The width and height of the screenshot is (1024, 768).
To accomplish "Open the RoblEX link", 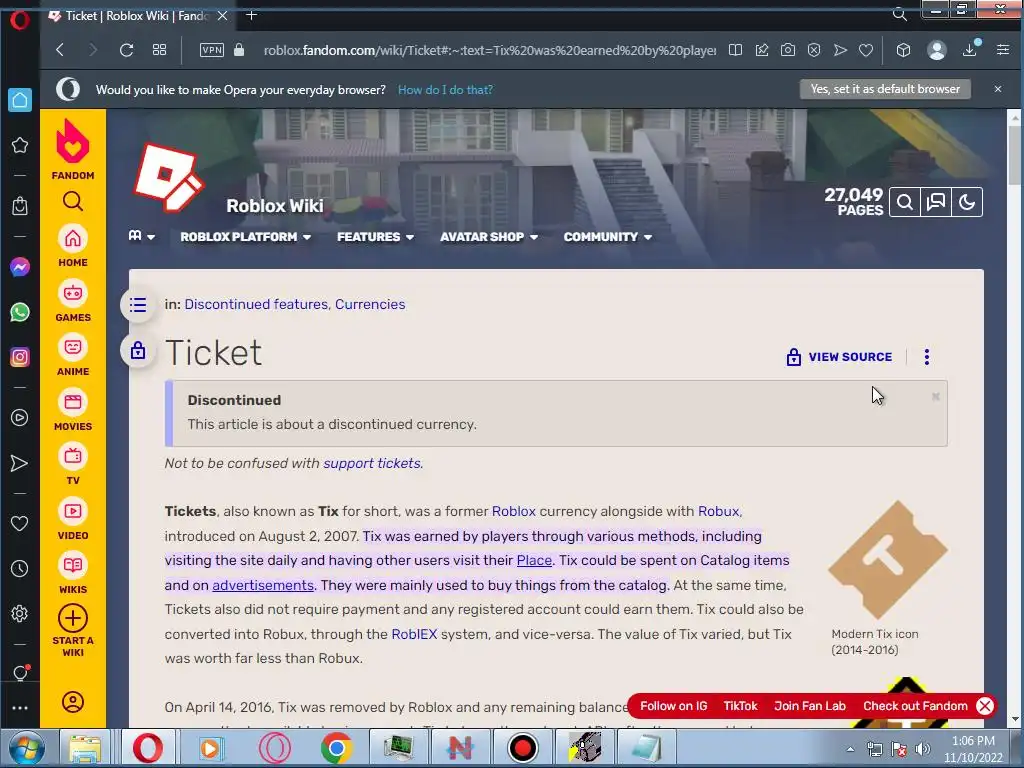I will (414, 634).
